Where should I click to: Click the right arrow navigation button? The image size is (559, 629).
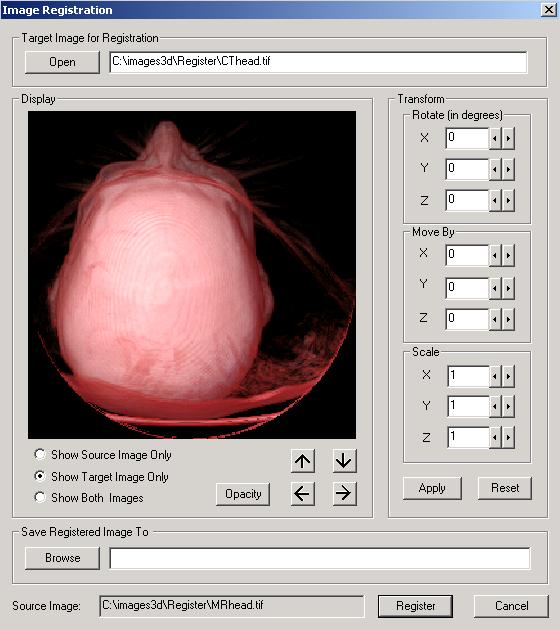(x=344, y=493)
